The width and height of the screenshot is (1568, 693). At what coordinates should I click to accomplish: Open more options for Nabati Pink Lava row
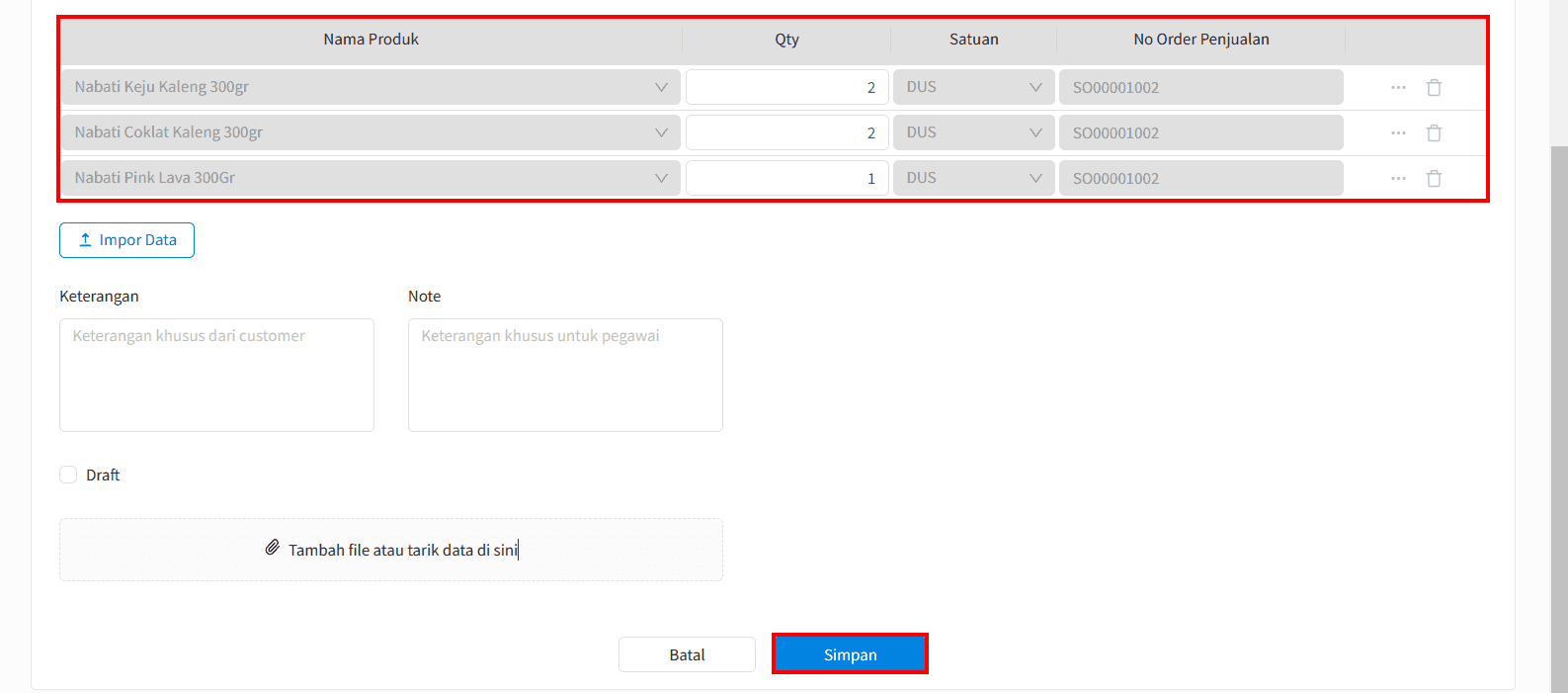(1398, 178)
